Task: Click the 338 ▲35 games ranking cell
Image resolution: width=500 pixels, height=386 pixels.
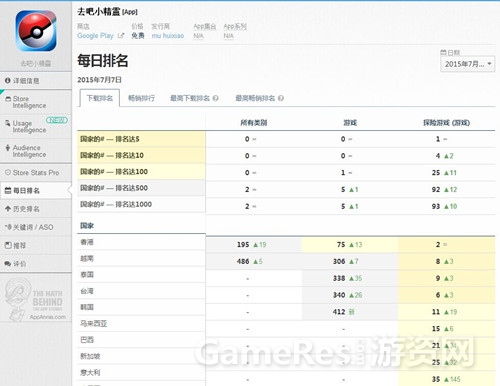Action: [x=350, y=278]
